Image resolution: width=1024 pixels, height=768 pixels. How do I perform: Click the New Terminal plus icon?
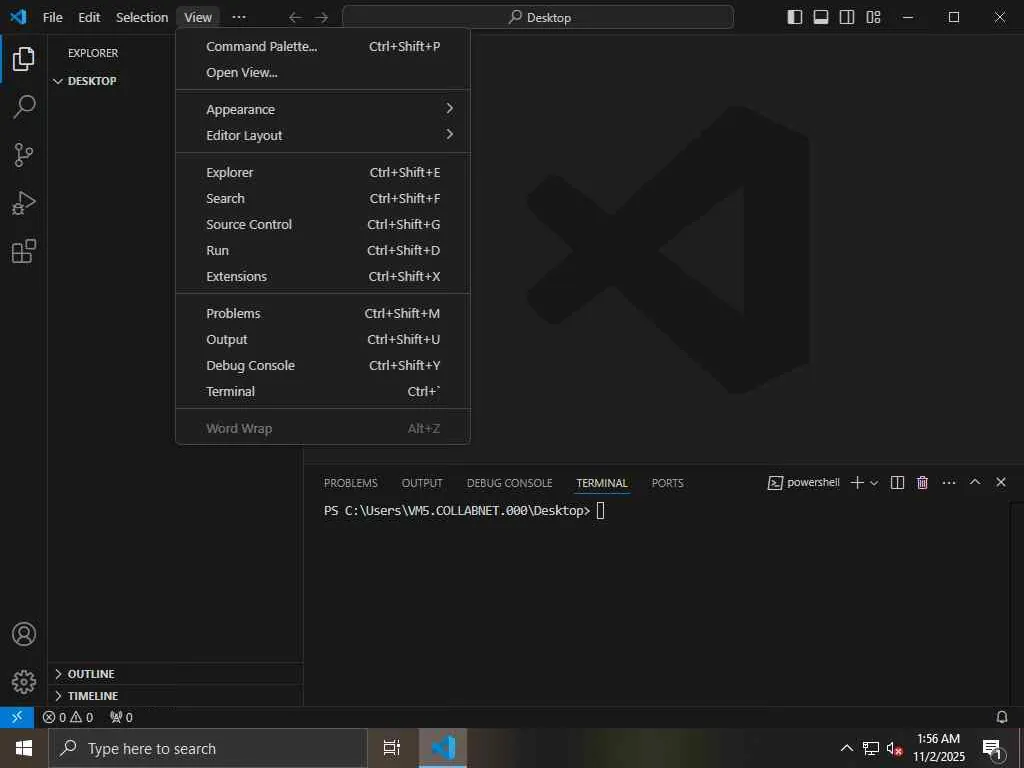(x=857, y=483)
